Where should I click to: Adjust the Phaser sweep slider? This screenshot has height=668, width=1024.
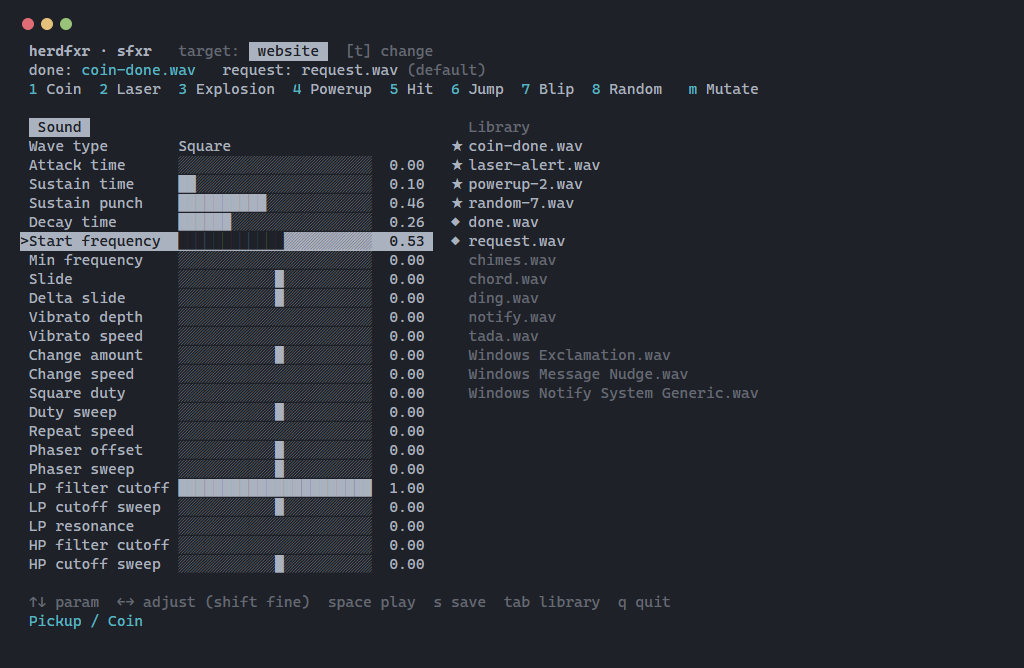tap(275, 469)
